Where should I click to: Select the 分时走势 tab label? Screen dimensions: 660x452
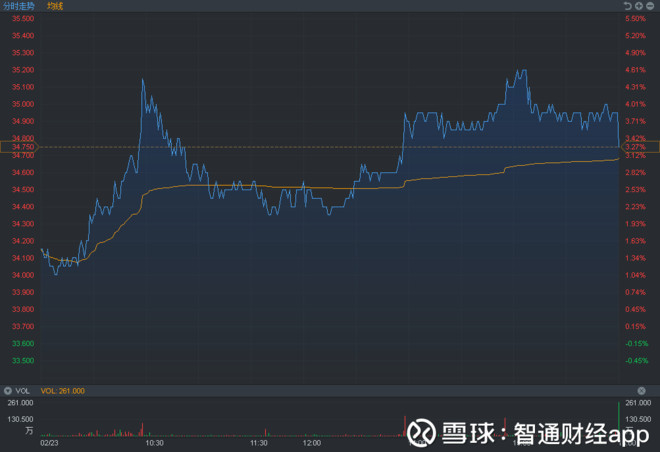coord(19,6)
